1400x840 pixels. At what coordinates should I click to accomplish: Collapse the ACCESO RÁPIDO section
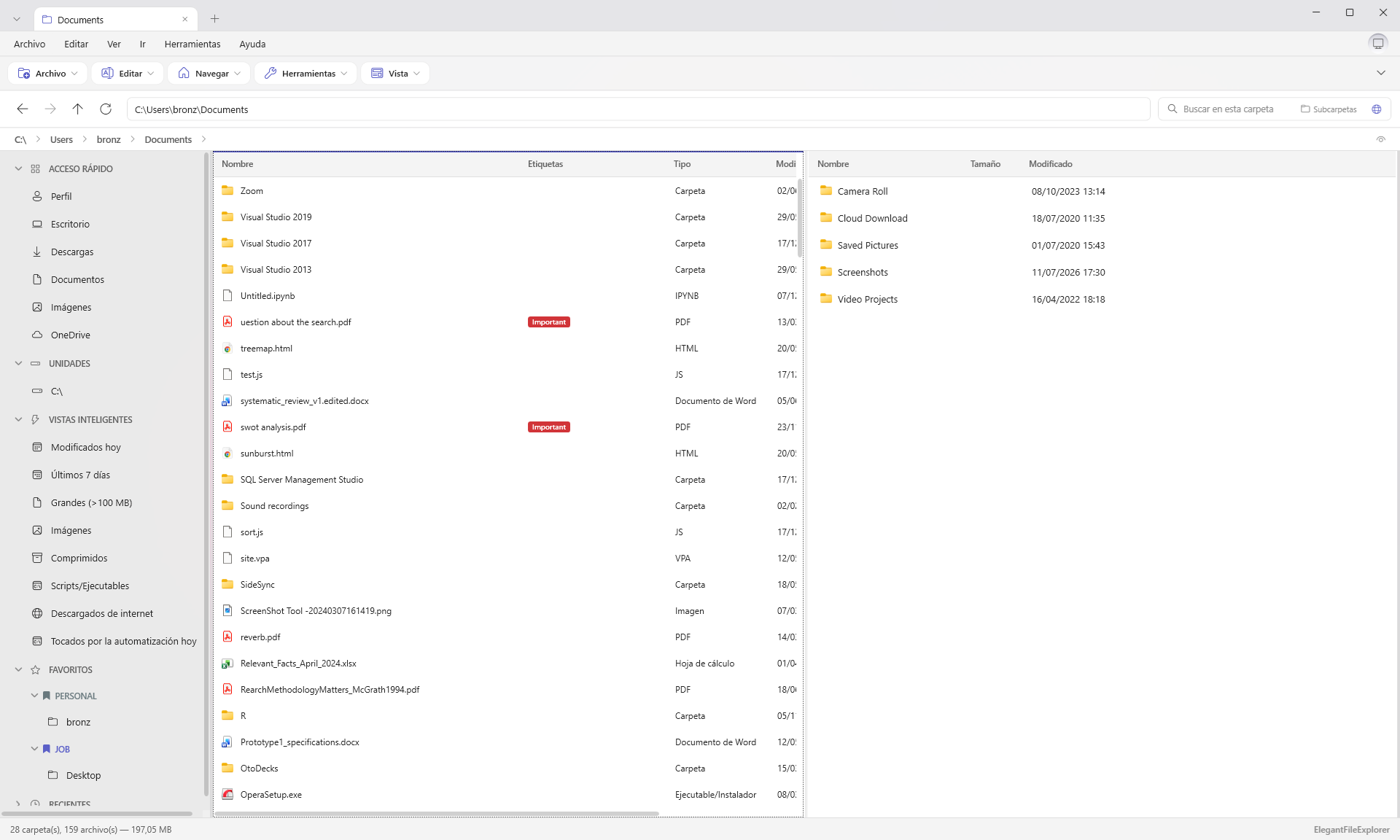pos(18,168)
